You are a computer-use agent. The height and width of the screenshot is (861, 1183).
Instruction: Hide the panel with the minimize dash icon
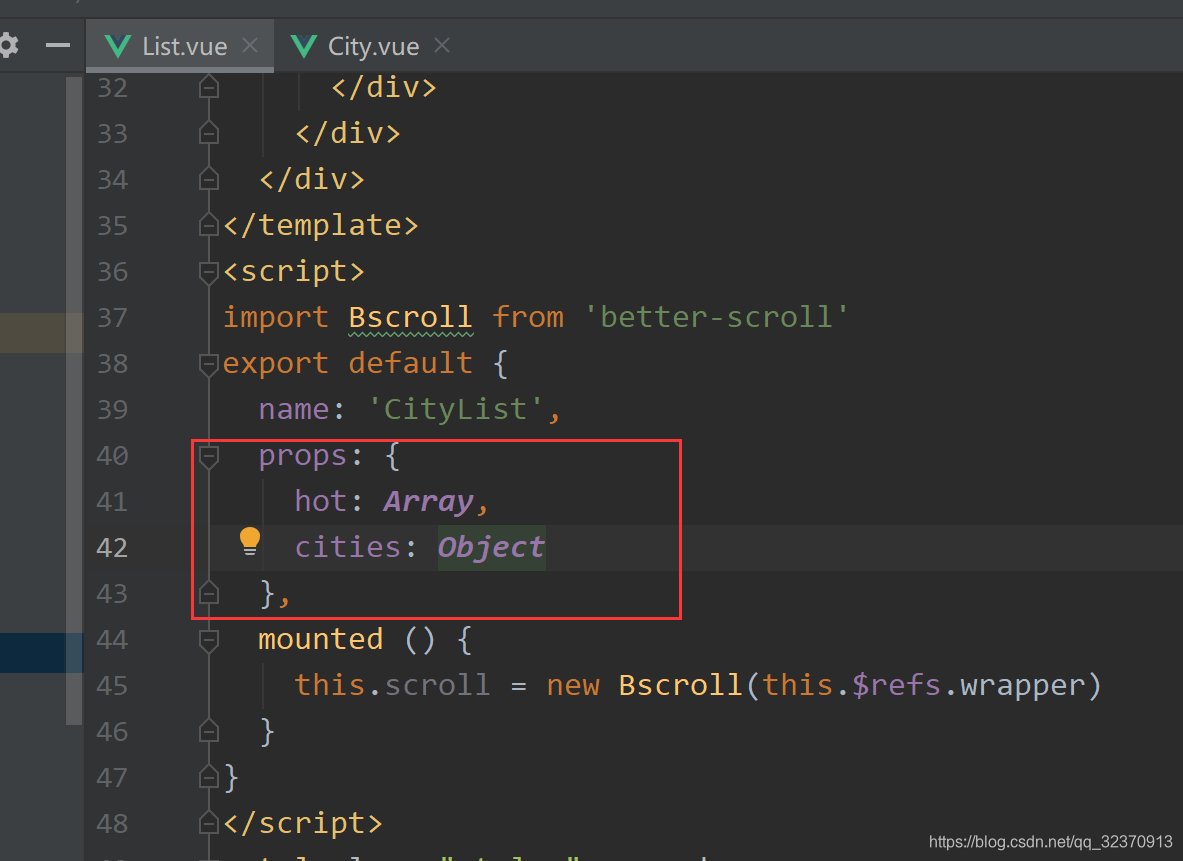tap(57, 45)
